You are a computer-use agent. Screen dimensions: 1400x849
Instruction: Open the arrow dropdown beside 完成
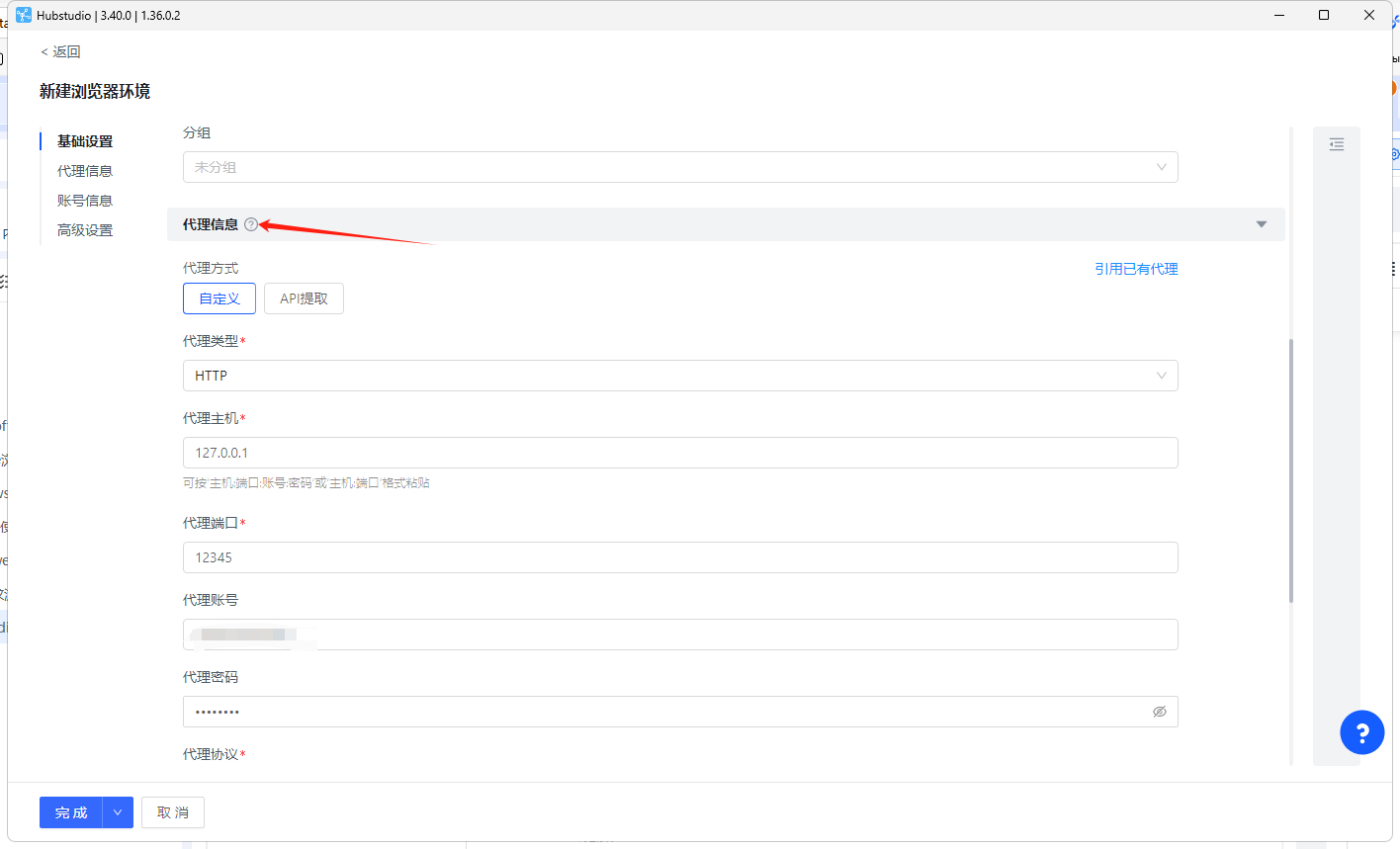tap(118, 812)
